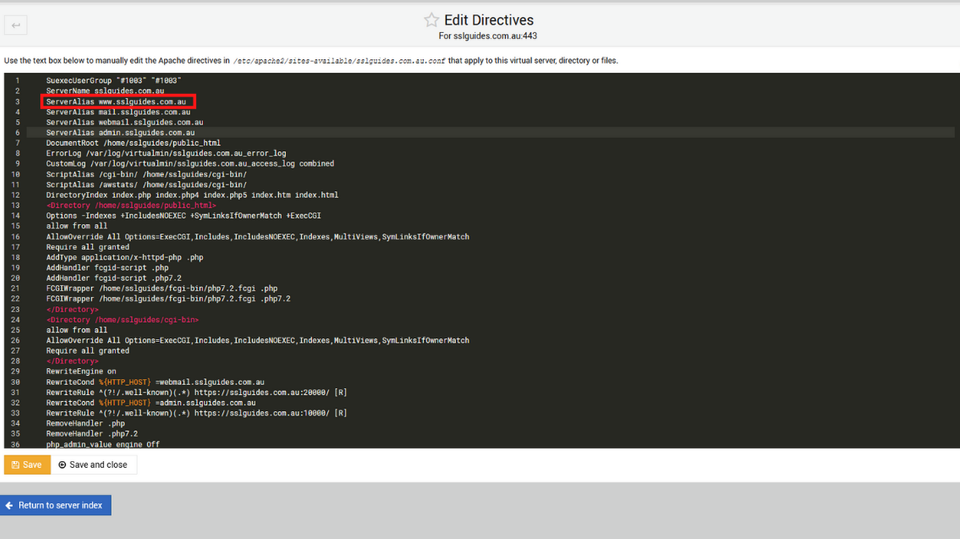Click the ServerAlias admin.sslguides.com.au line
960x539 pixels.
(120, 132)
